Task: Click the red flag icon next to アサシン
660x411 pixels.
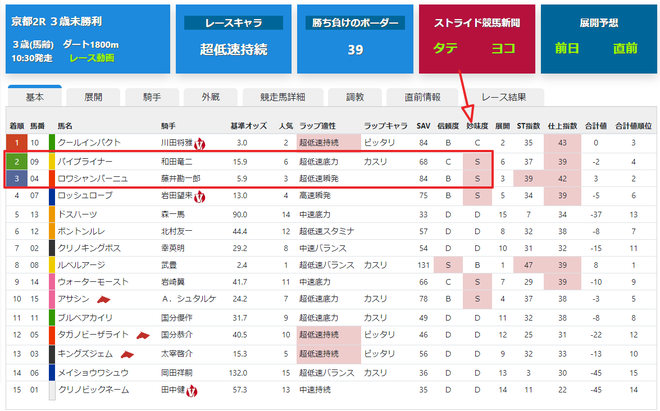Action: coord(104,300)
